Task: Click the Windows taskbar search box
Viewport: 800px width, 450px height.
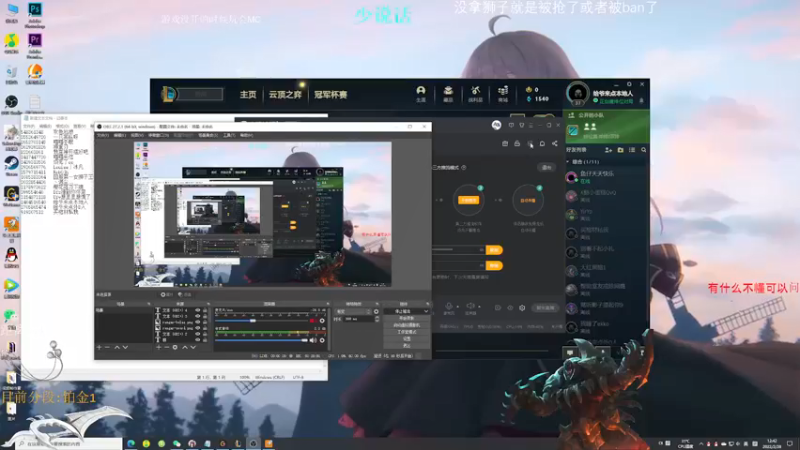Action: tap(69, 444)
